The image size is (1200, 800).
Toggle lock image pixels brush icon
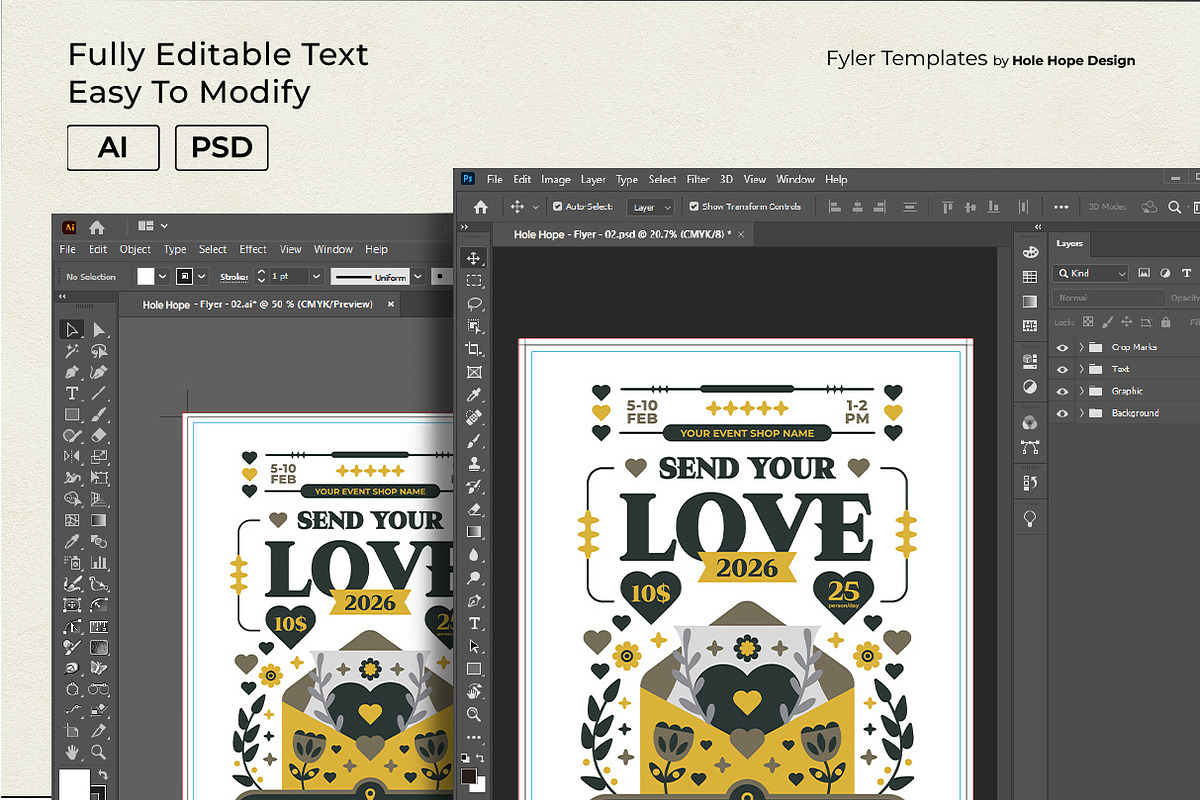pyautogui.click(x=1106, y=322)
